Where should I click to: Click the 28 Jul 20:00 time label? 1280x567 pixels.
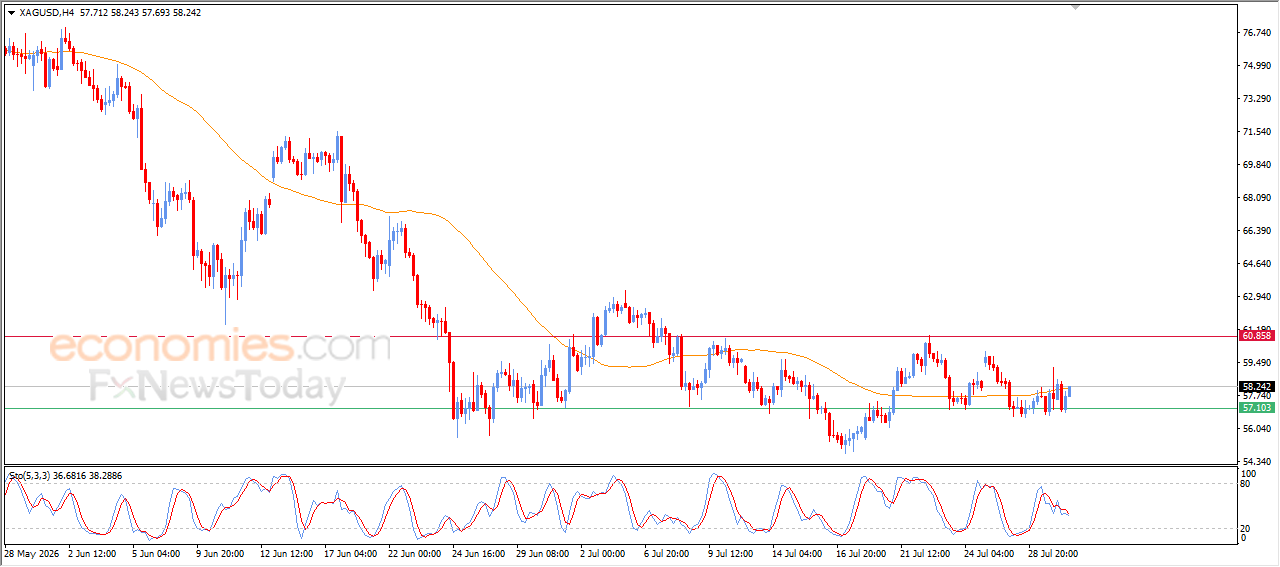click(x=1050, y=552)
